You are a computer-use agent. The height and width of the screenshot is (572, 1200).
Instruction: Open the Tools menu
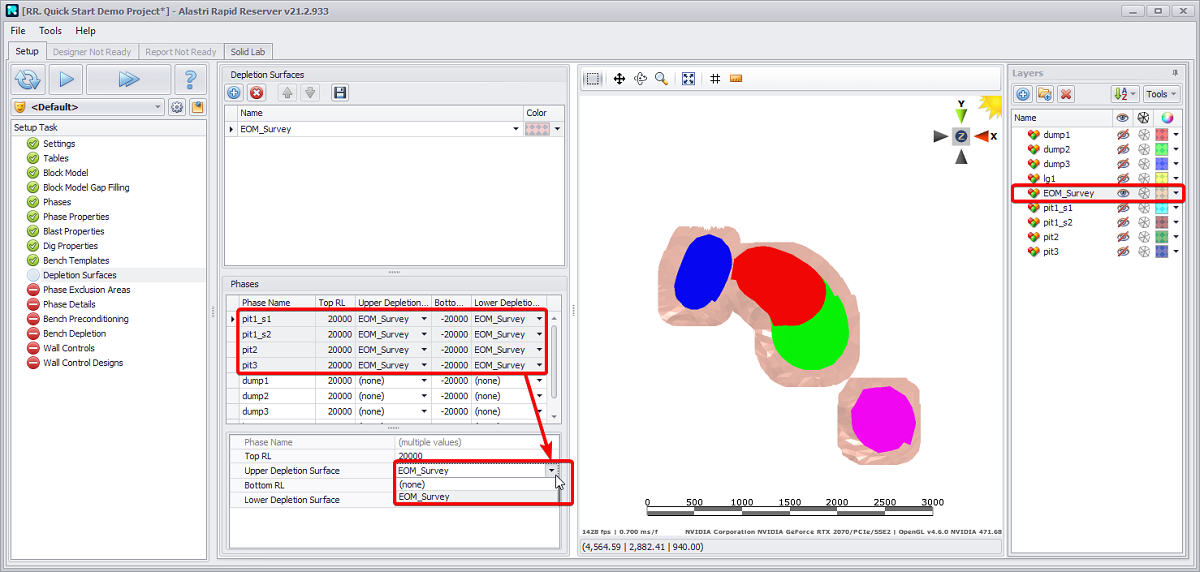pyautogui.click(x=50, y=31)
